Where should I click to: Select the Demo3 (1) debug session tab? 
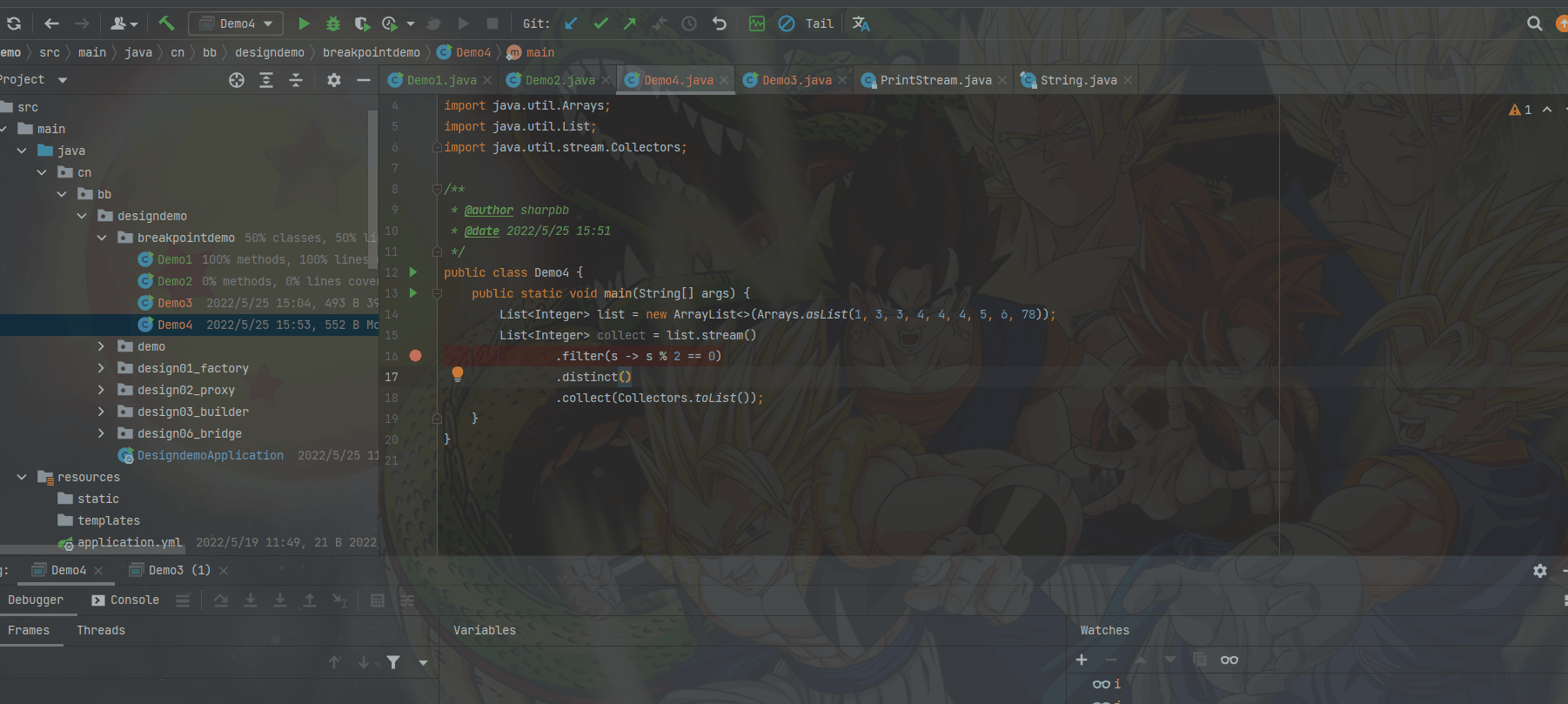[x=178, y=570]
